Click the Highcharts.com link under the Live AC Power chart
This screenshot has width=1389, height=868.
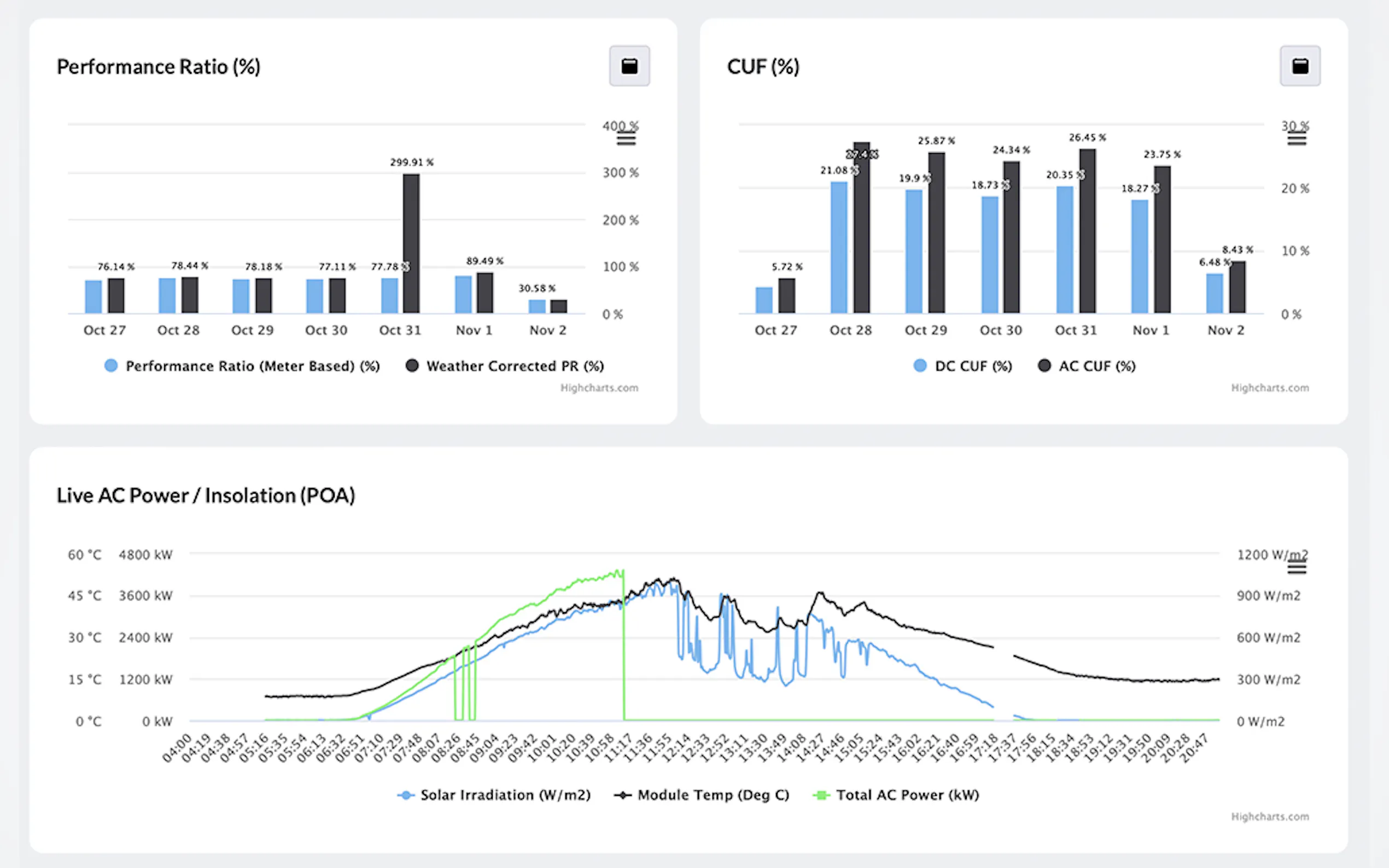1269,817
